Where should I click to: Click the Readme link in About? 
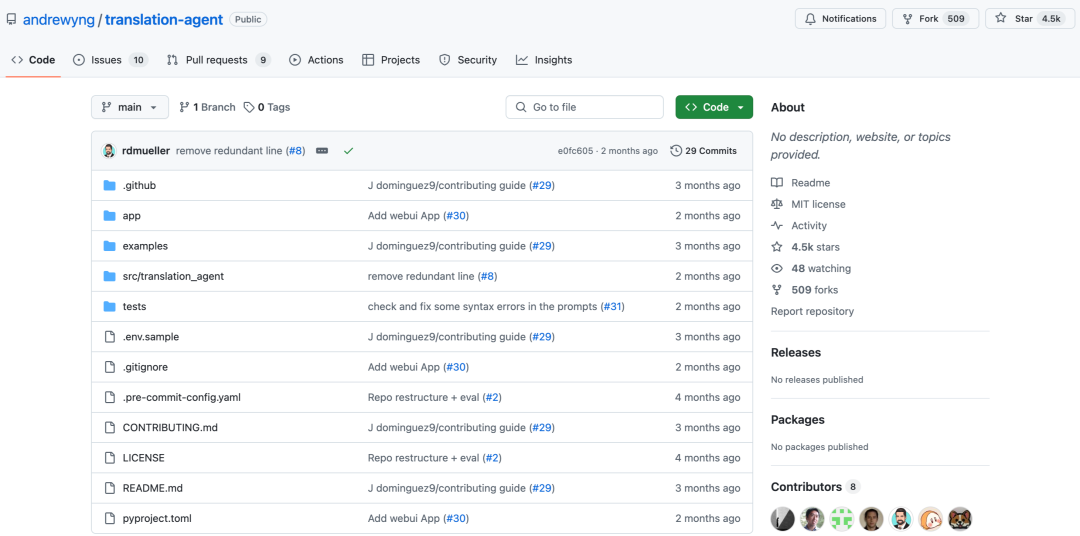click(x=810, y=183)
